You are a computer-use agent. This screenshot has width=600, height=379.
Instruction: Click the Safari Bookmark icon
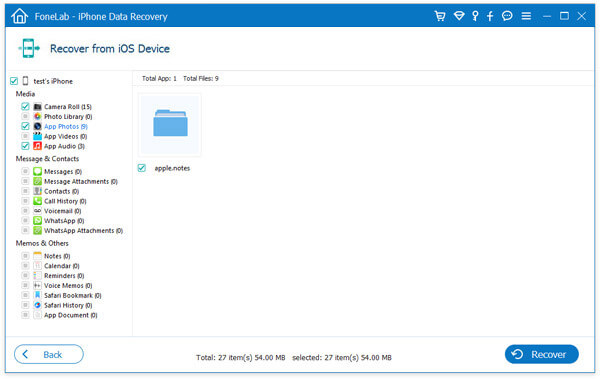tap(38, 295)
